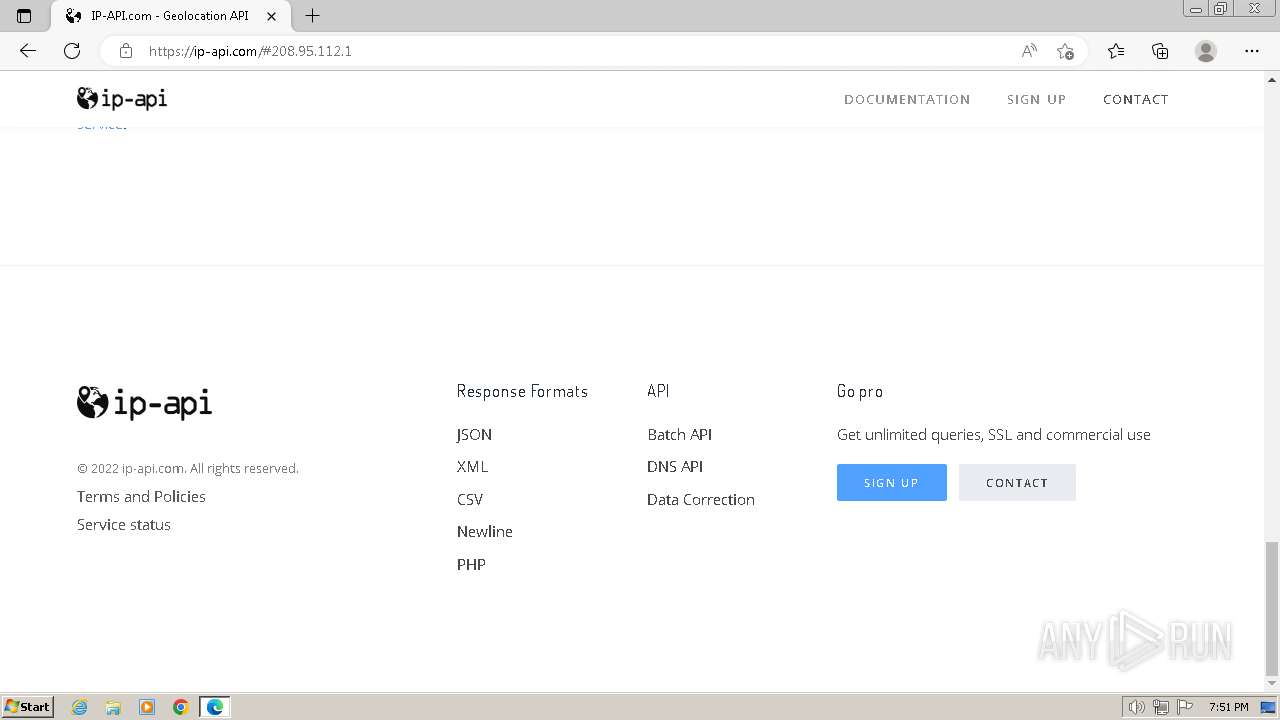Screen dimensions: 1280x720
Task: Reload the page with the refresh icon
Action: click(72, 51)
